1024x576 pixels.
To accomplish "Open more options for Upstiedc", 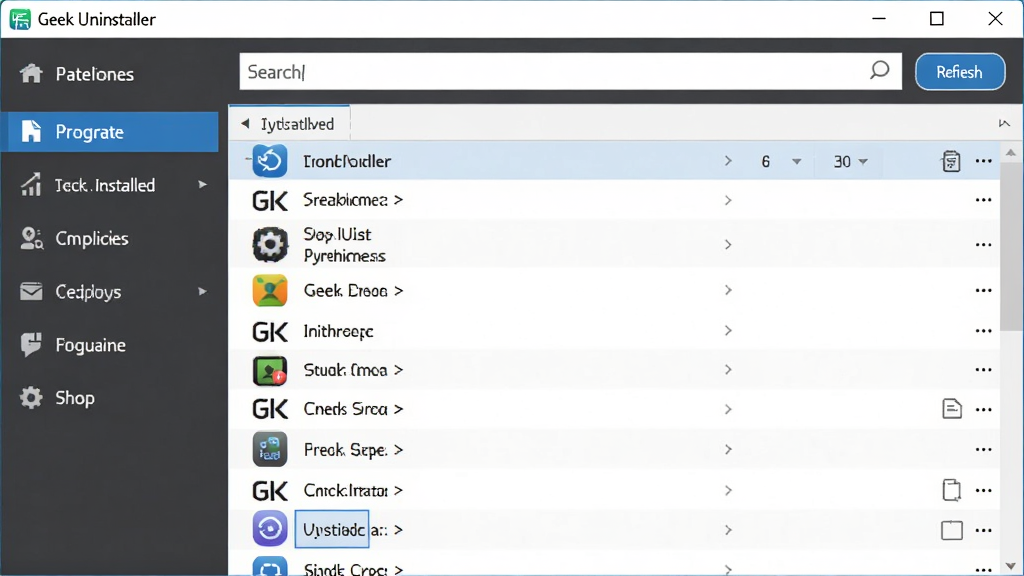I will (x=984, y=530).
